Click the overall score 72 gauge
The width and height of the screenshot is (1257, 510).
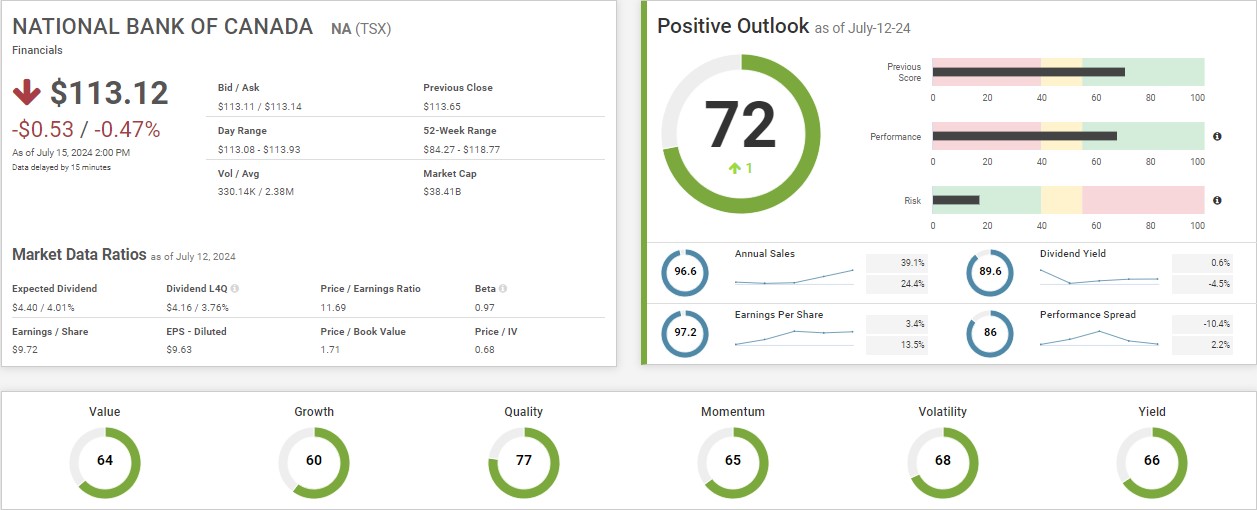point(741,134)
